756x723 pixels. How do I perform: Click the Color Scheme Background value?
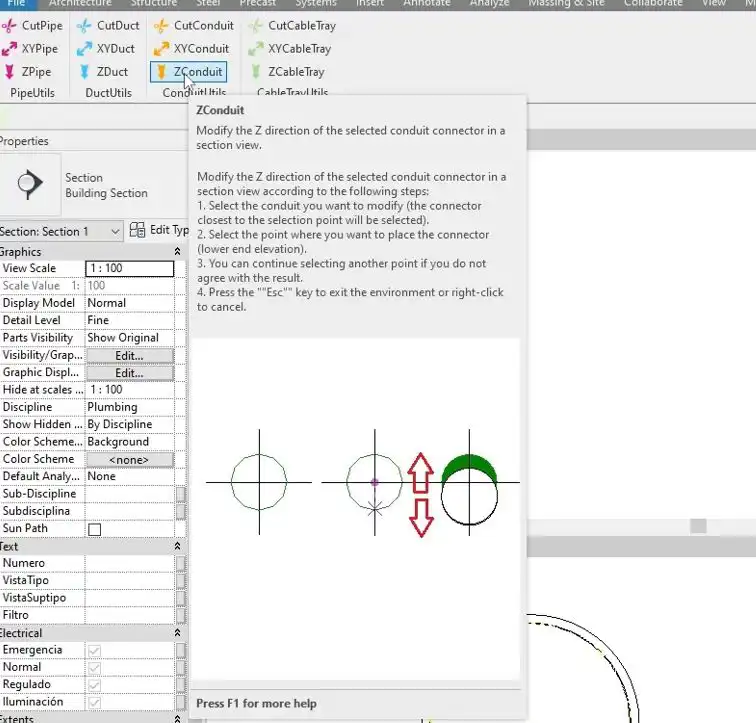(x=130, y=442)
